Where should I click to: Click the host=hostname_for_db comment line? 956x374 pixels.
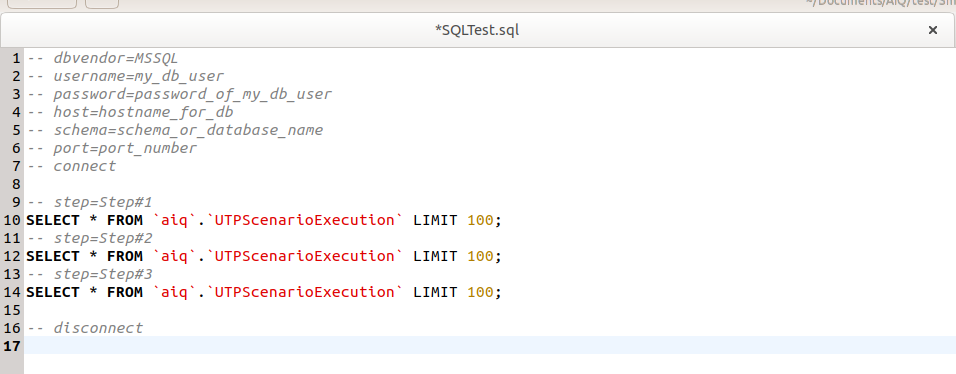click(x=130, y=112)
